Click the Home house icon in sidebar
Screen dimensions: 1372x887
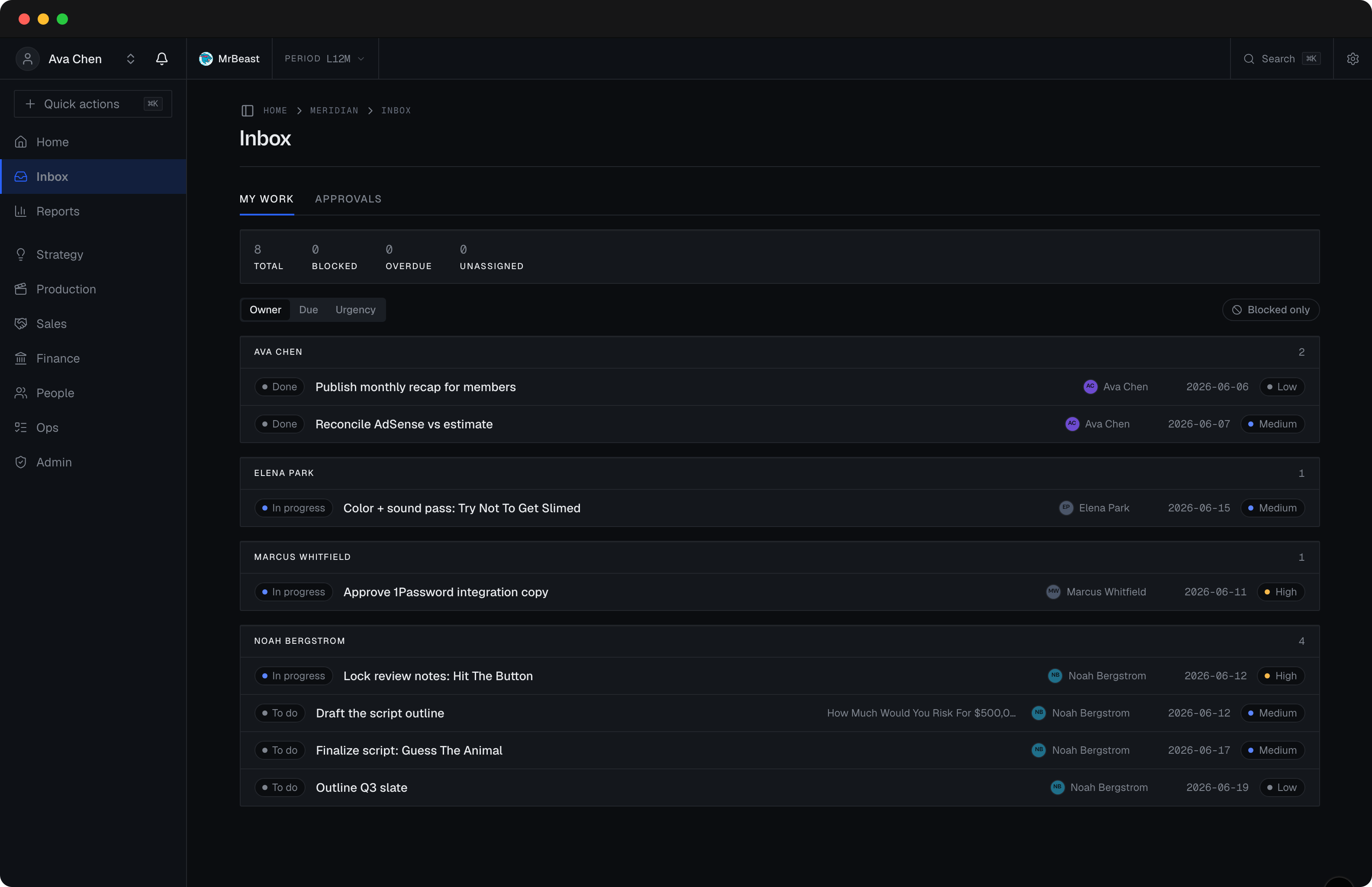21,141
